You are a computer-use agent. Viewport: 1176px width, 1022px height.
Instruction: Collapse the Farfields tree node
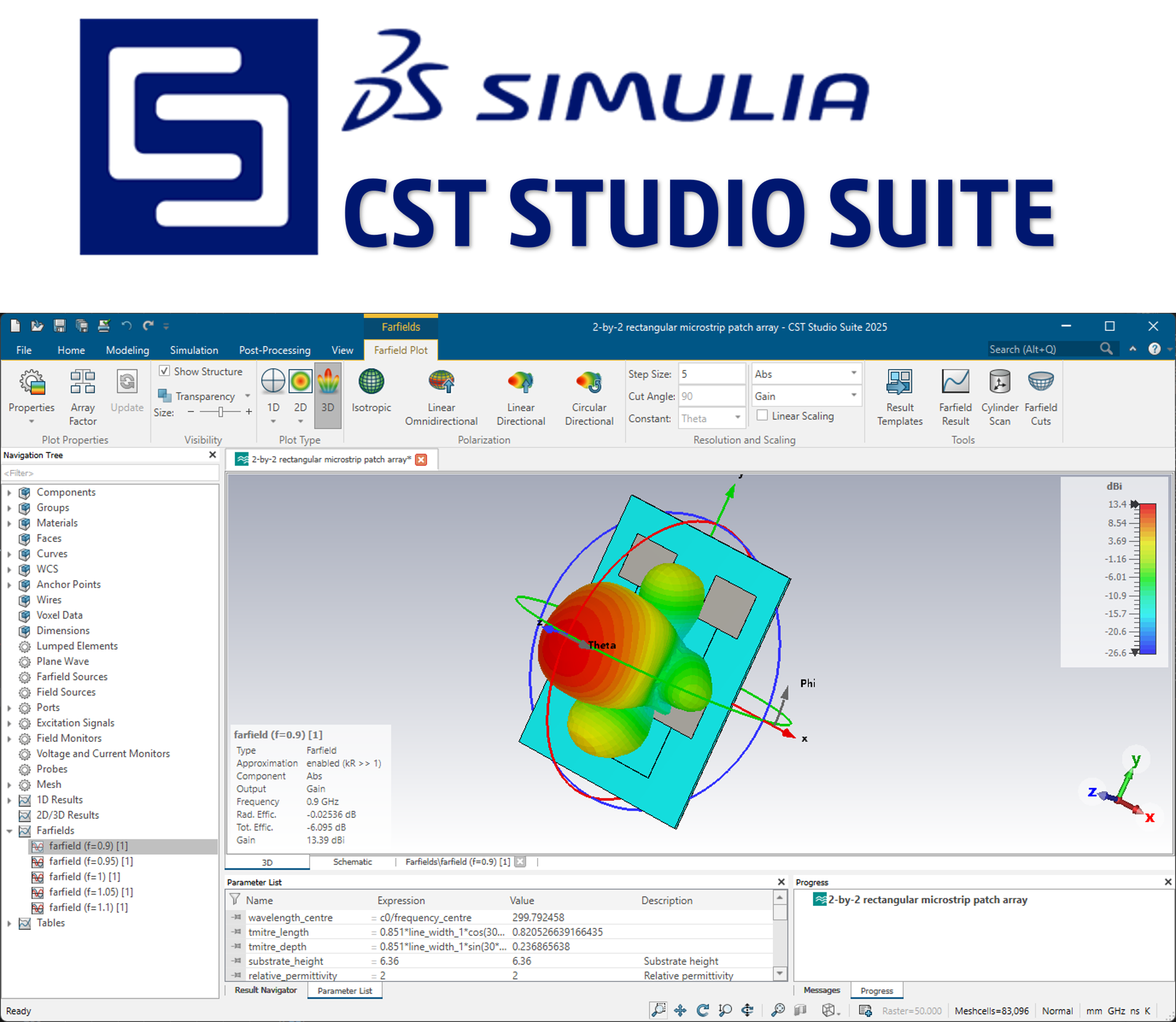coord(9,831)
